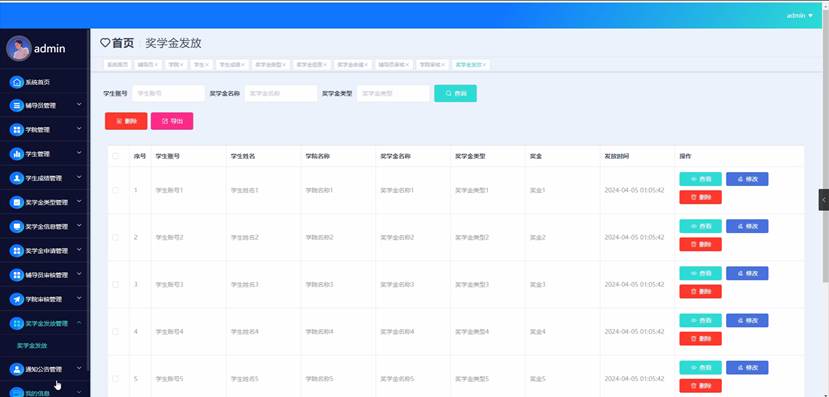Image resolution: width=829 pixels, height=397 pixels.
Task: Click 查看 for row 3
Action: tap(700, 273)
